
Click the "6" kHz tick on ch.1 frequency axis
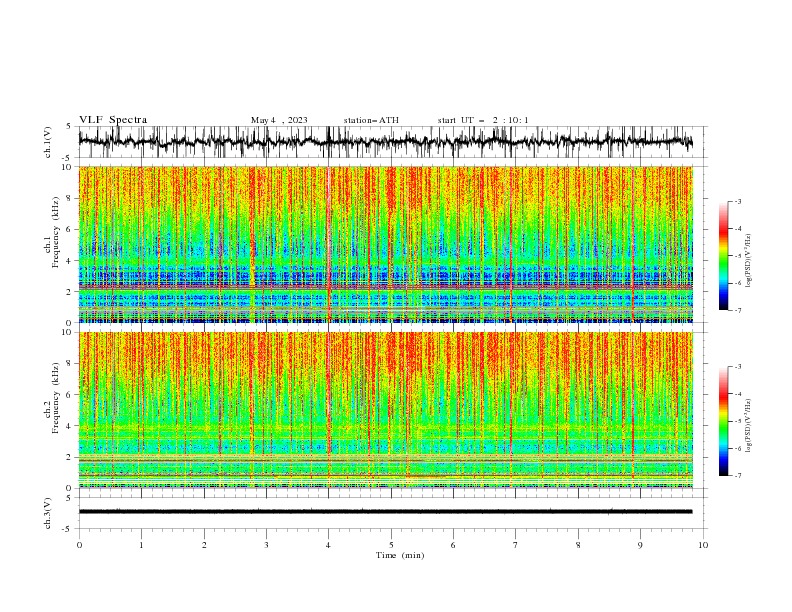pyautogui.click(x=70, y=229)
